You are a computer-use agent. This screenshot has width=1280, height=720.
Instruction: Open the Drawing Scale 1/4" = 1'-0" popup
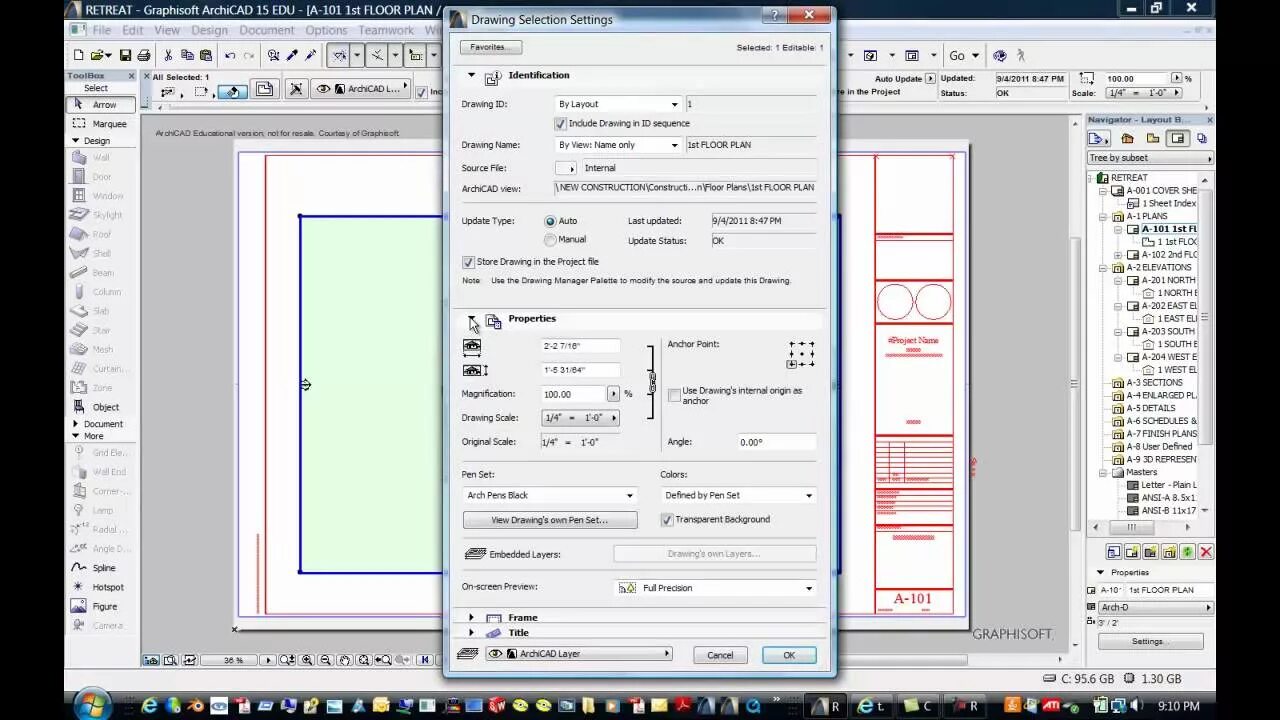581,418
